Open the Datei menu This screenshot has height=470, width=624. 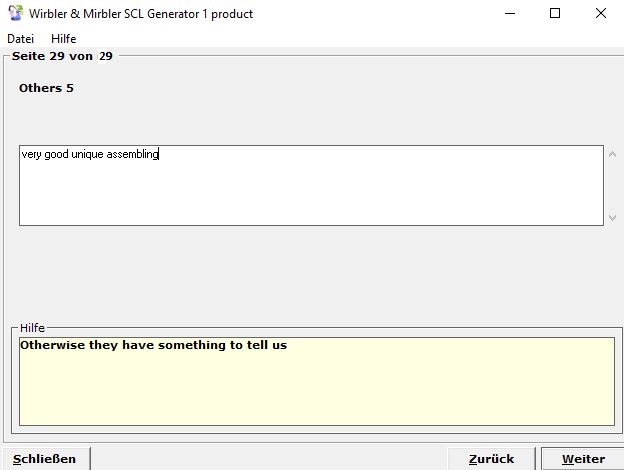point(20,39)
